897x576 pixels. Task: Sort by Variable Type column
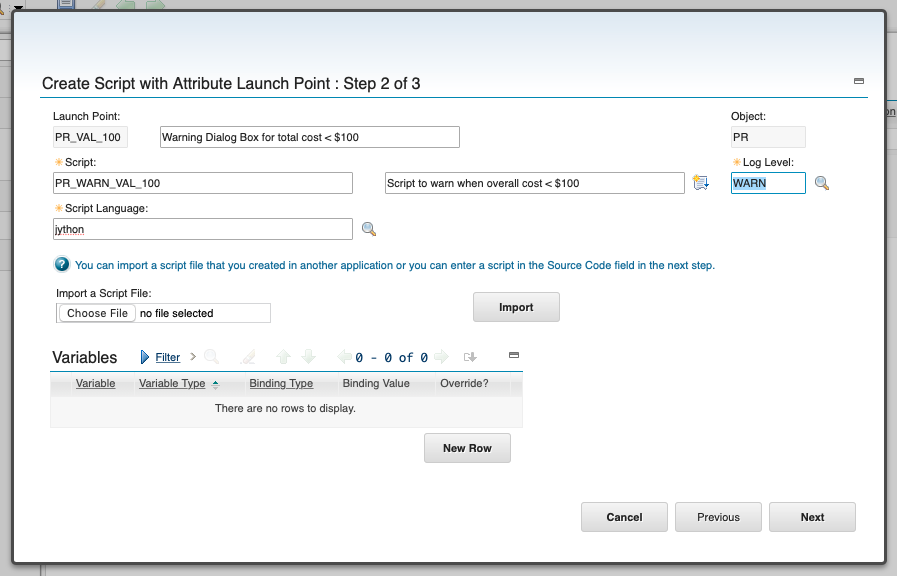pyautogui.click(x=172, y=383)
